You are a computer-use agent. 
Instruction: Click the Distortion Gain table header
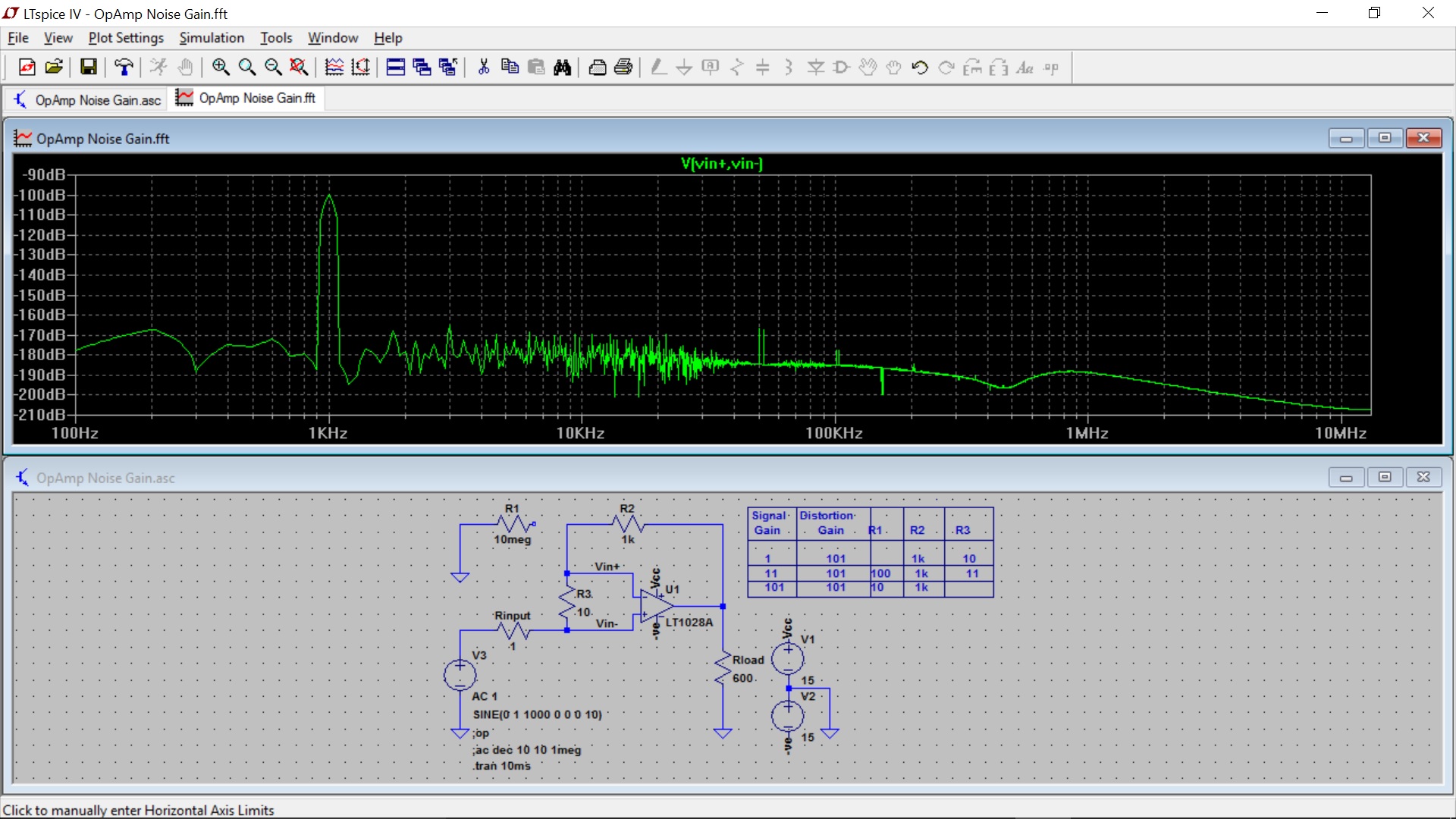(827, 522)
